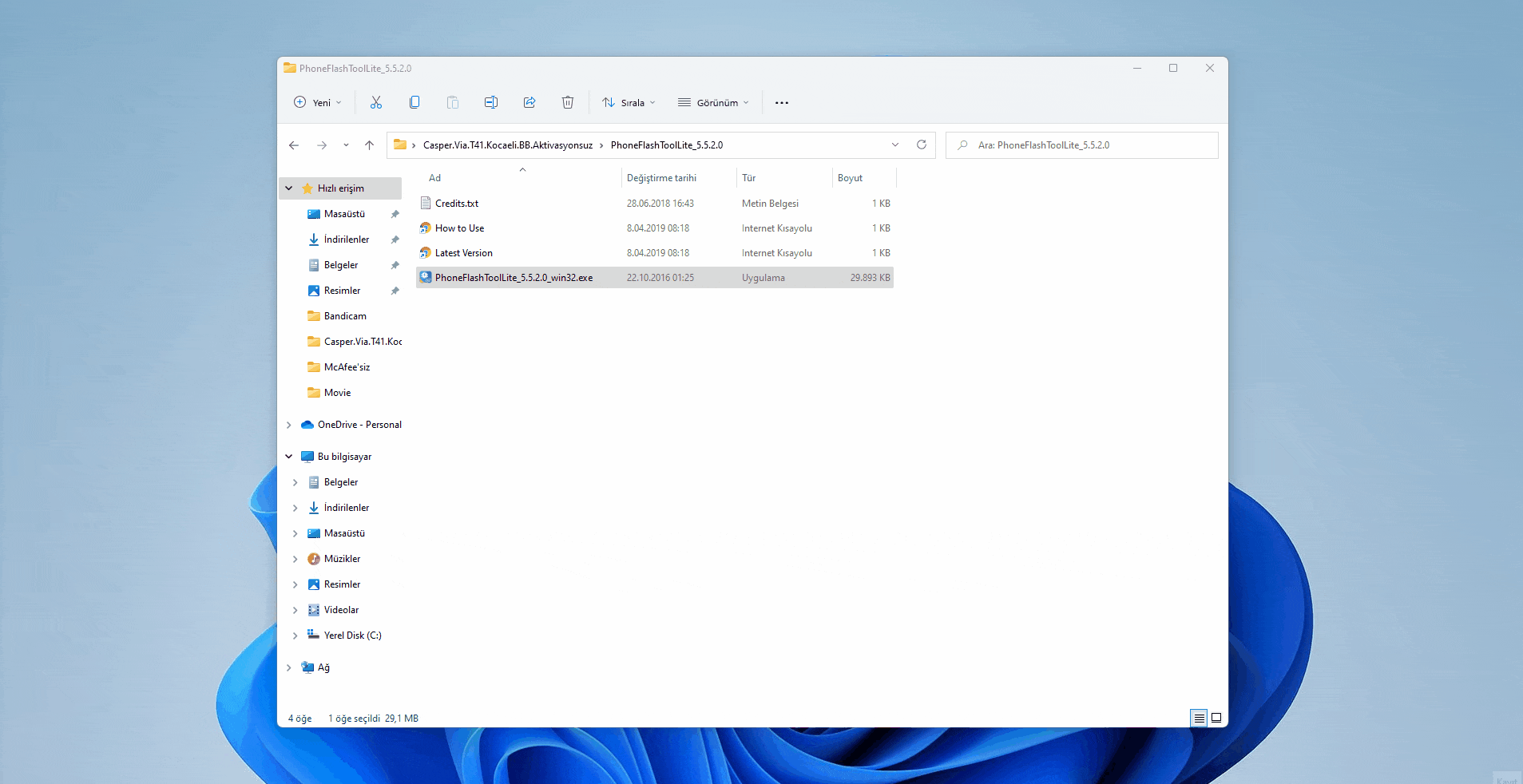The image size is (1523, 784).
Task: Expand Videolar under Bu bilgisayar
Action: 295,610
